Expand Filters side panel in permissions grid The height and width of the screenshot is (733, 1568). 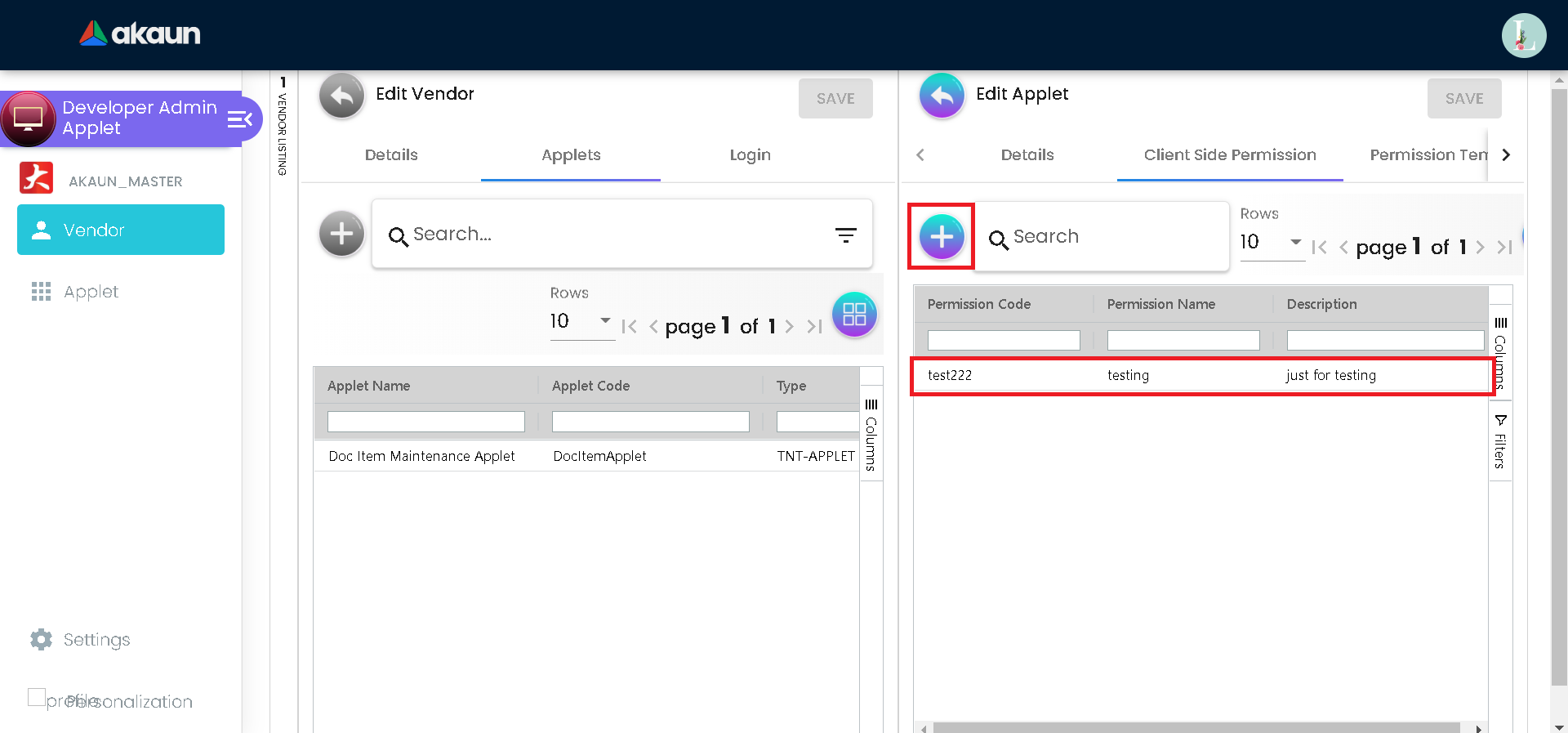1500,441
